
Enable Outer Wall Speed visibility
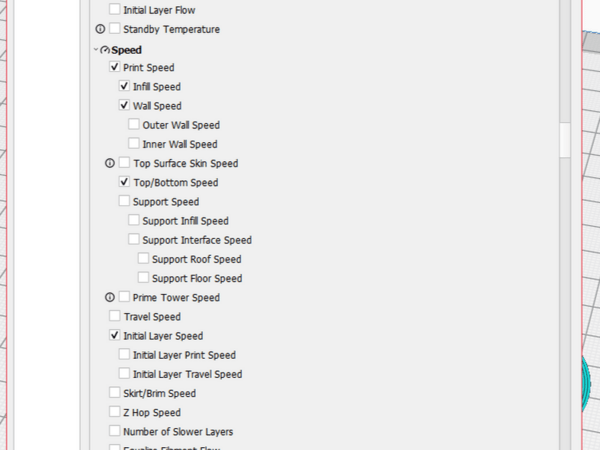click(x=134, y=125)
